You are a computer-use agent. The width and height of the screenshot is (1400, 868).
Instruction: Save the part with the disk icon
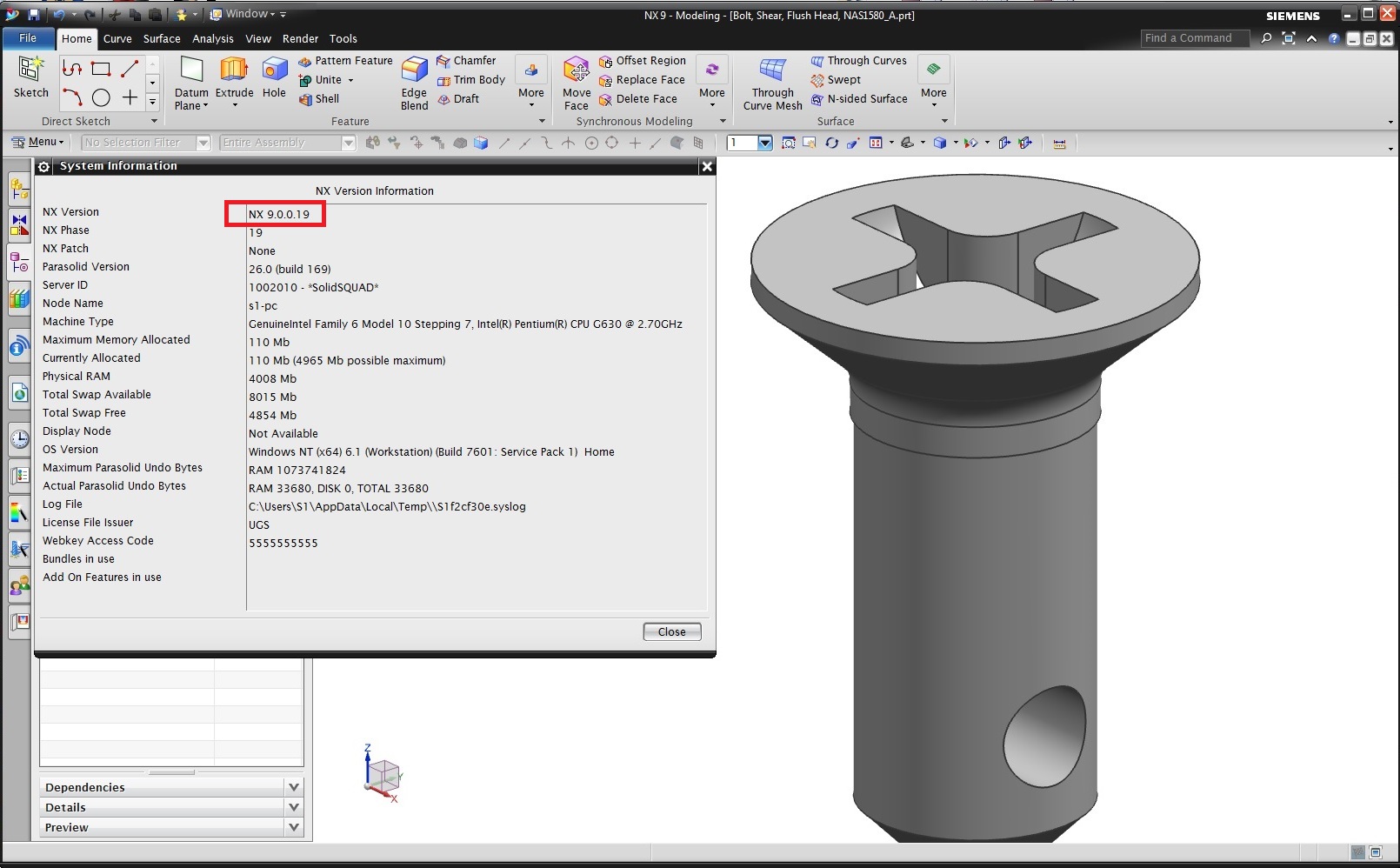(34, 15)
